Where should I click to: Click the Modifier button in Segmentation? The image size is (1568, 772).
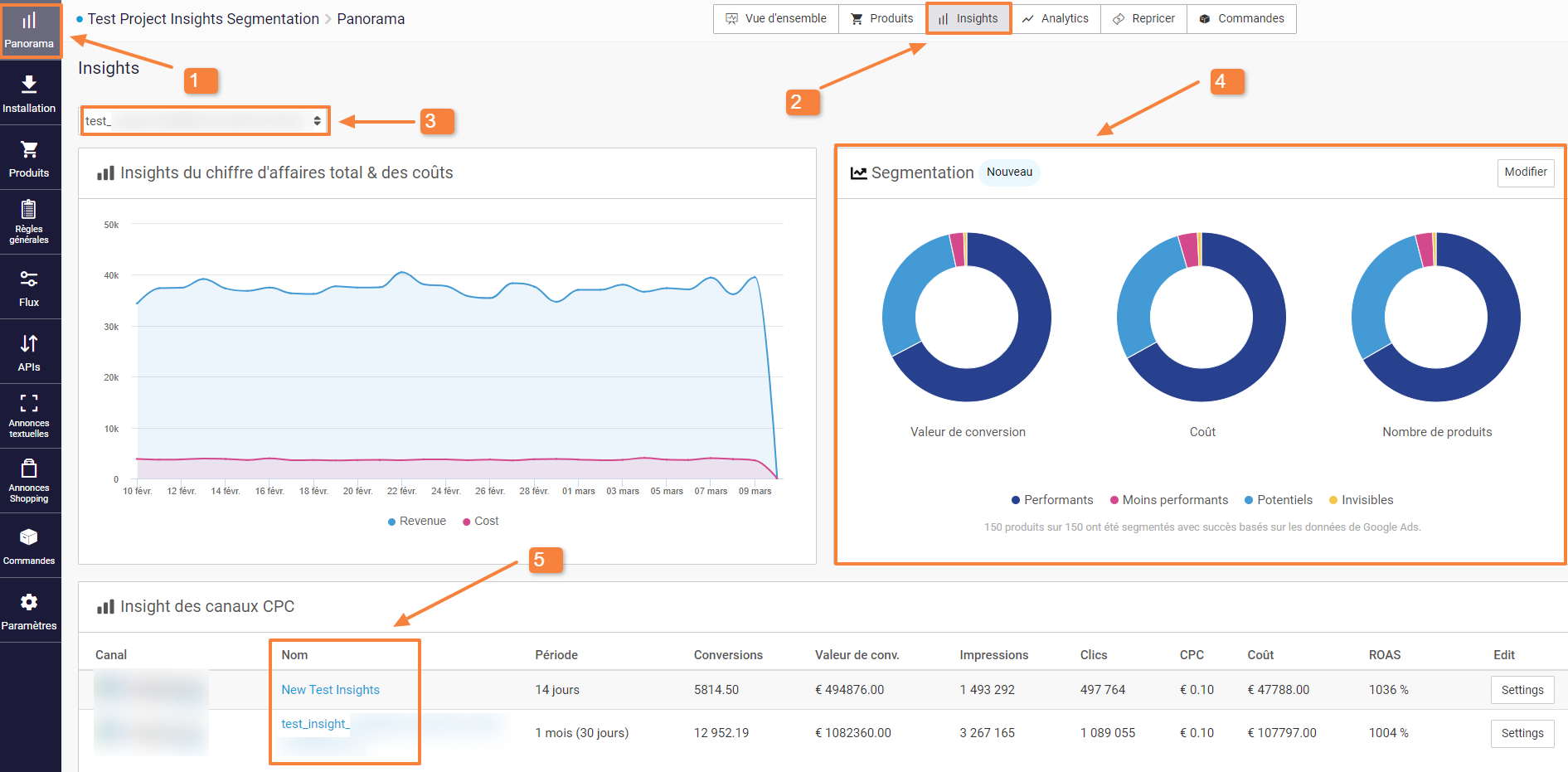point(1525,172)
